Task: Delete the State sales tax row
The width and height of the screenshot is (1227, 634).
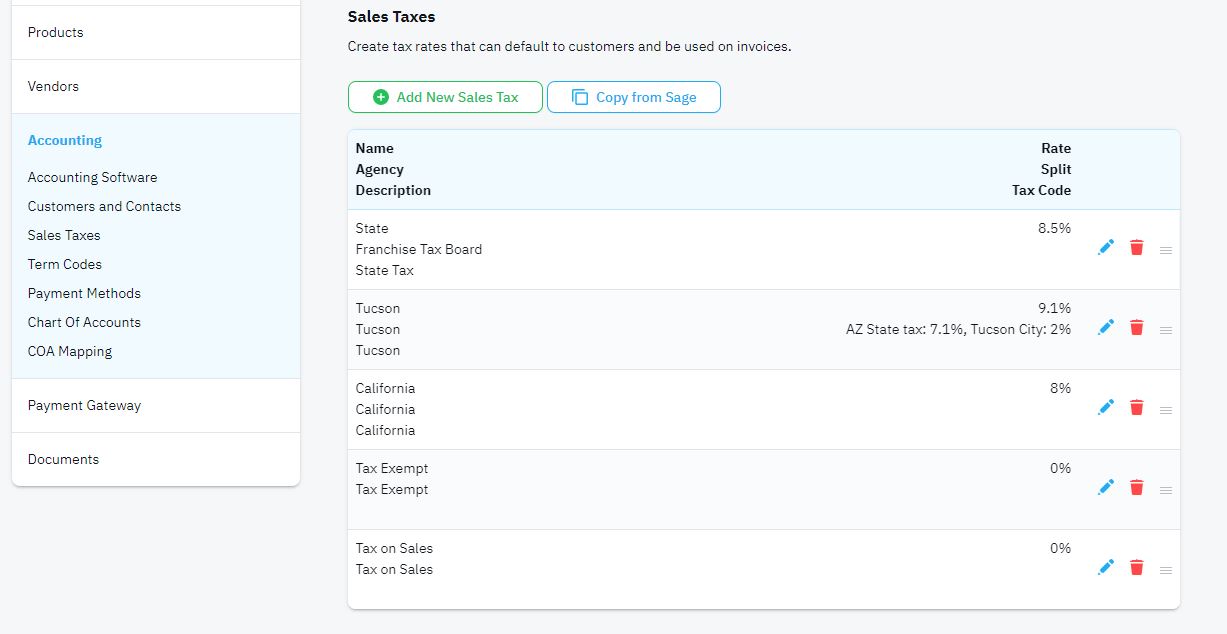Action: 1136,247
